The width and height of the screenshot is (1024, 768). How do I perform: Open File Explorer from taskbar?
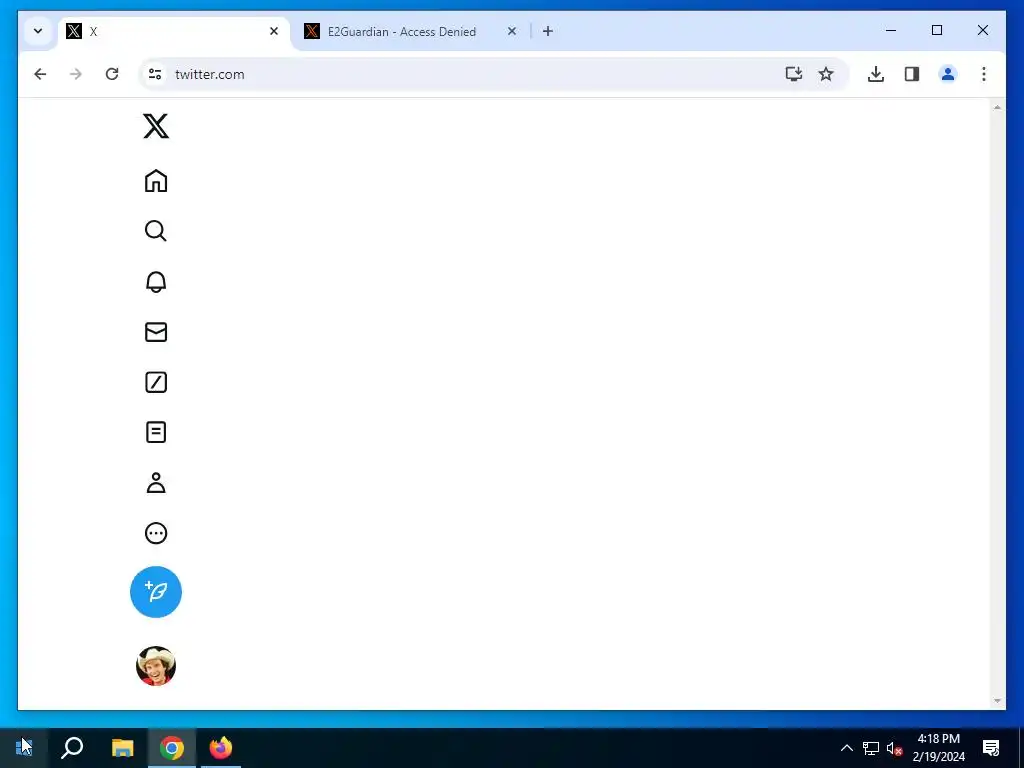pos(122,748)
